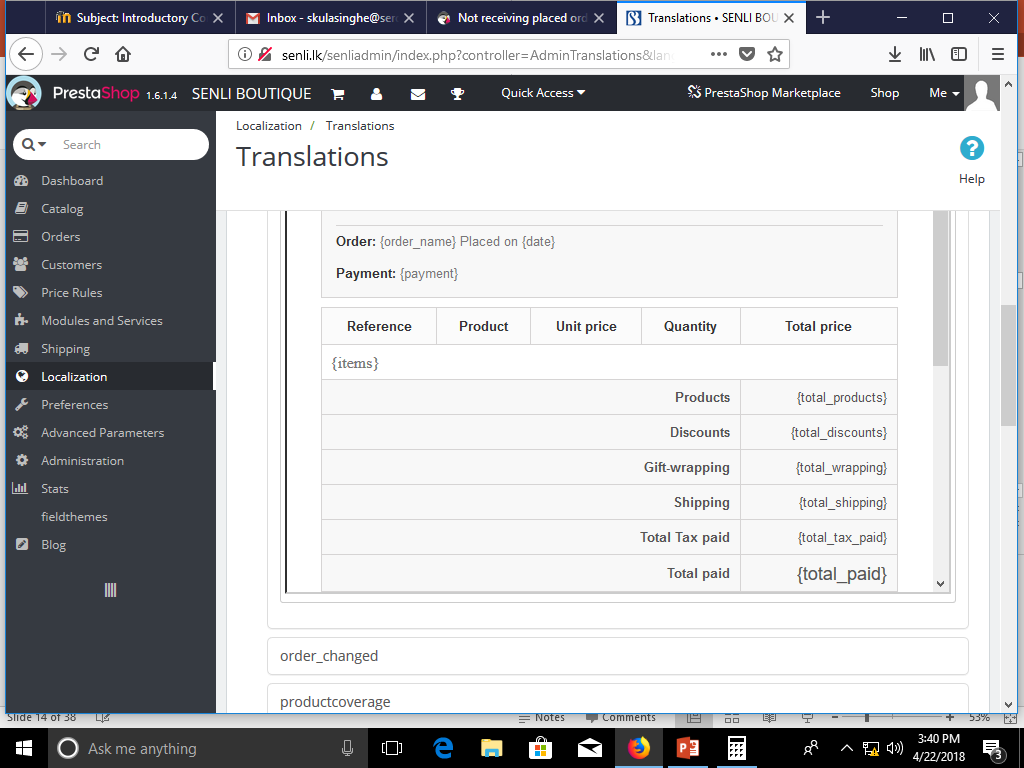Open Microsoft Edge from taskbar

tap(443, 748)
